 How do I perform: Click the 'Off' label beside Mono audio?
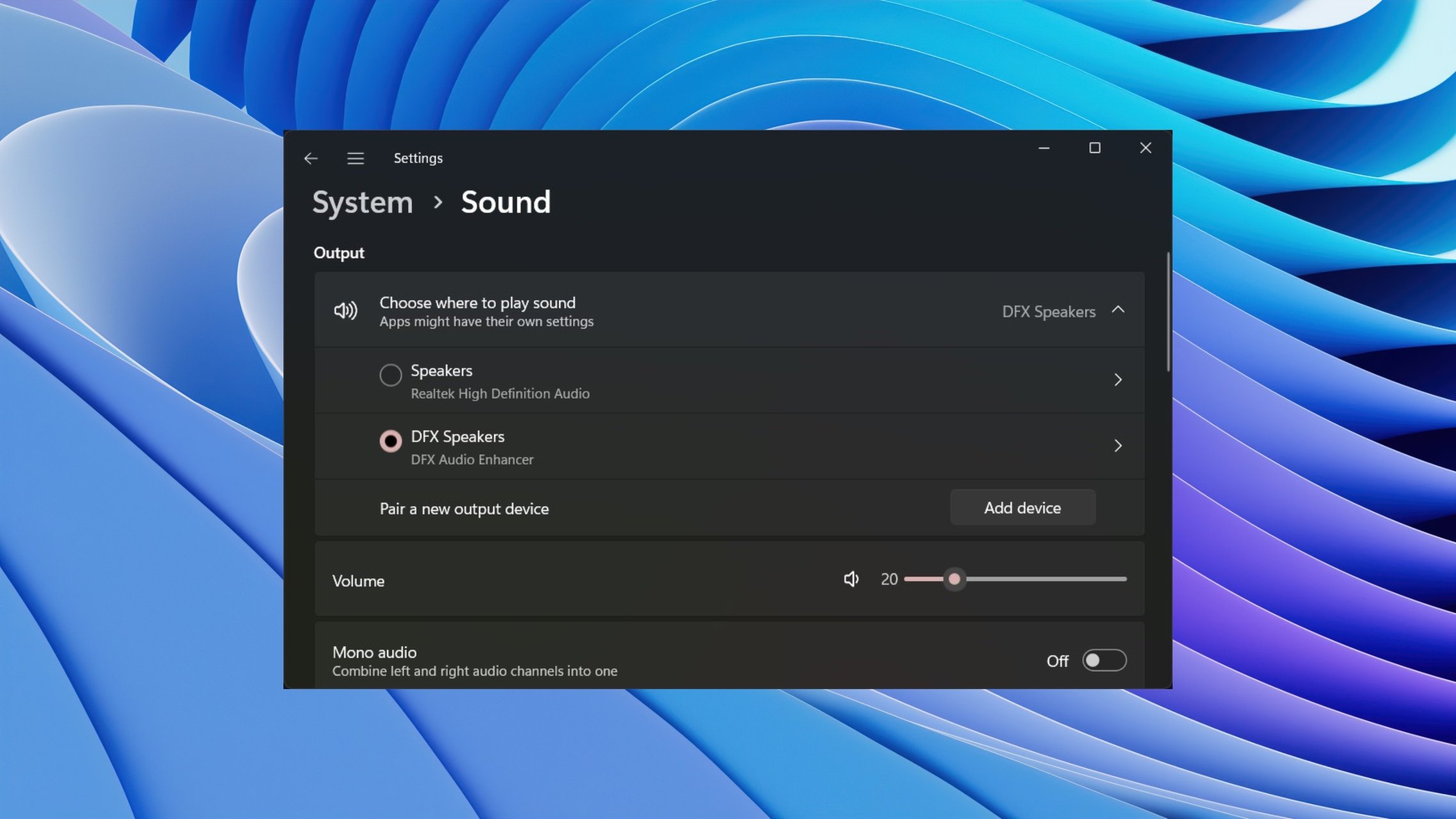click(1057, 661)
